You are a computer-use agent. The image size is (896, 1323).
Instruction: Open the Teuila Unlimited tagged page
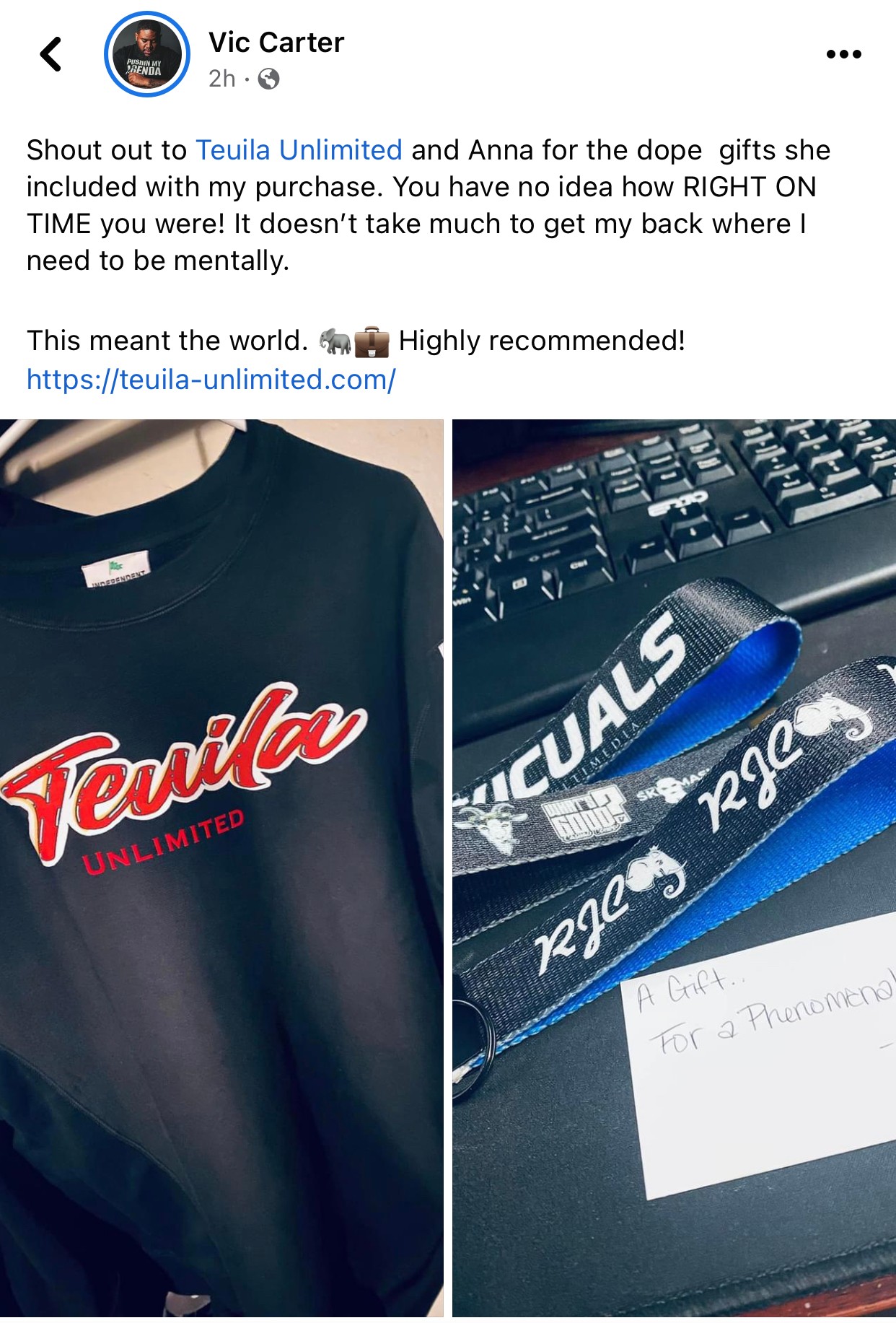[299, 150]
